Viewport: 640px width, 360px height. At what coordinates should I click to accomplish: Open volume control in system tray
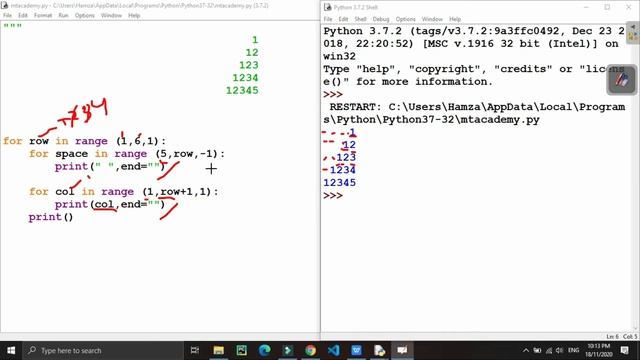point(560,350)
